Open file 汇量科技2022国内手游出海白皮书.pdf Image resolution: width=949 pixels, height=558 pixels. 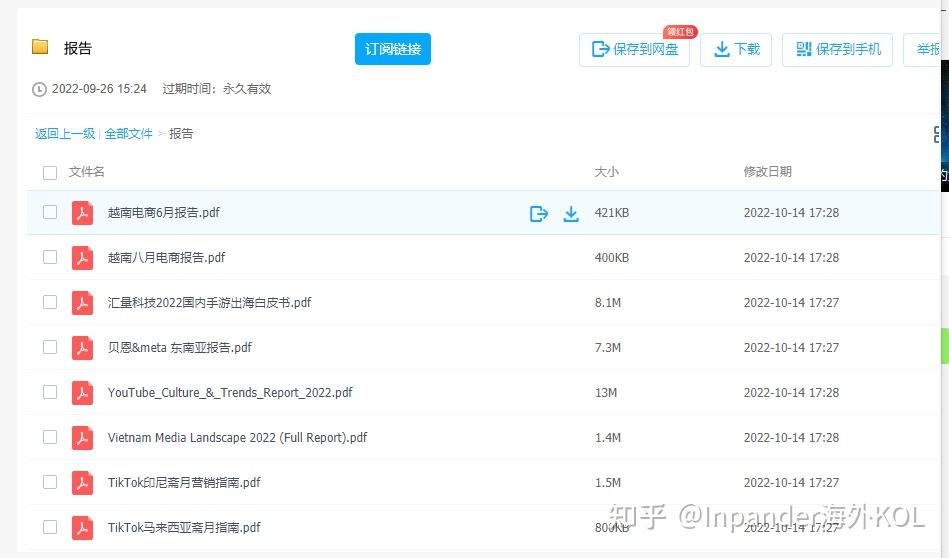(209, 303)
